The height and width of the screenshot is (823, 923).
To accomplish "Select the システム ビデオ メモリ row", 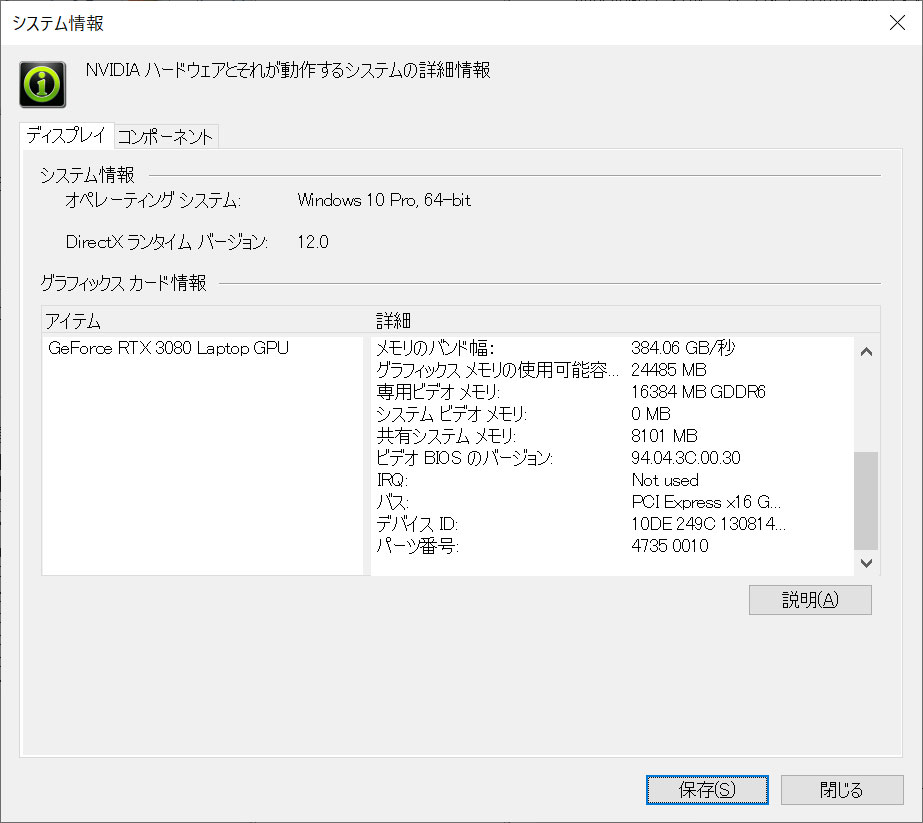I will coord(451,414).
